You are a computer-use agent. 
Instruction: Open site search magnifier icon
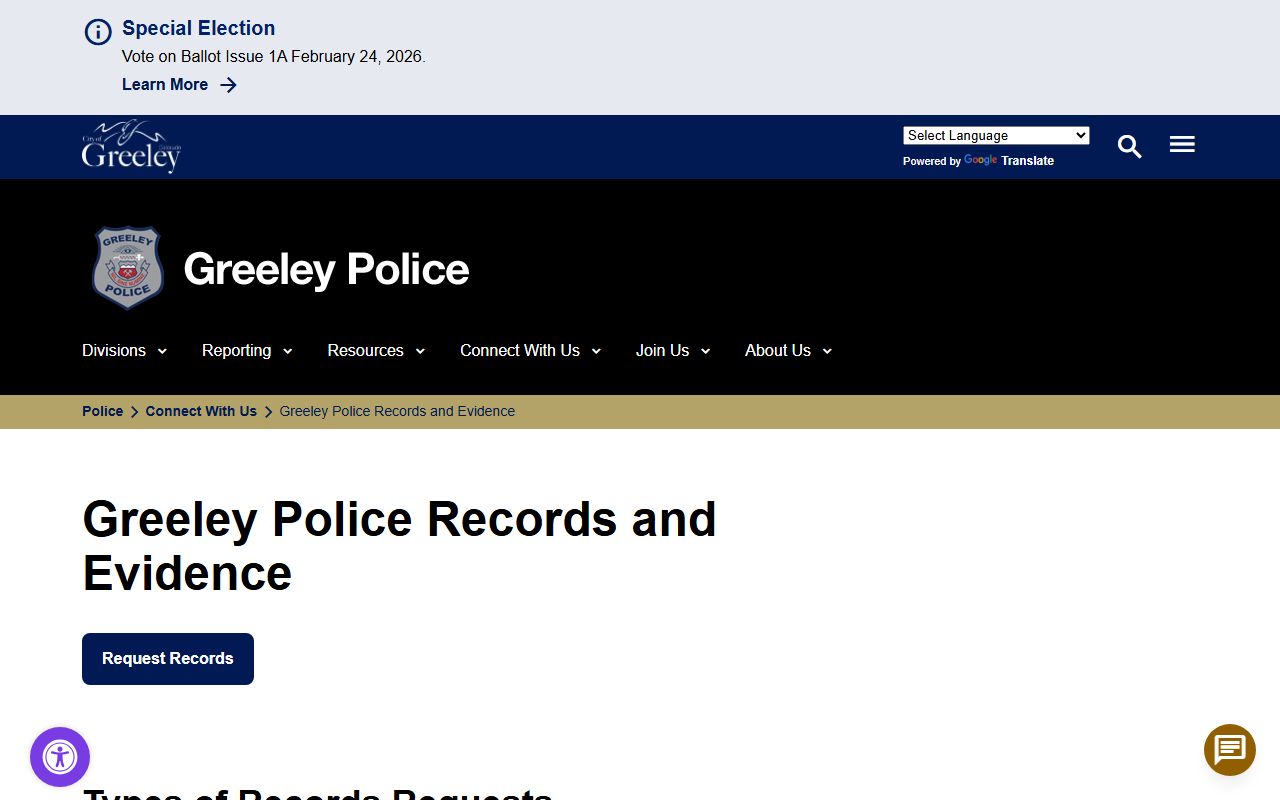1130,147
